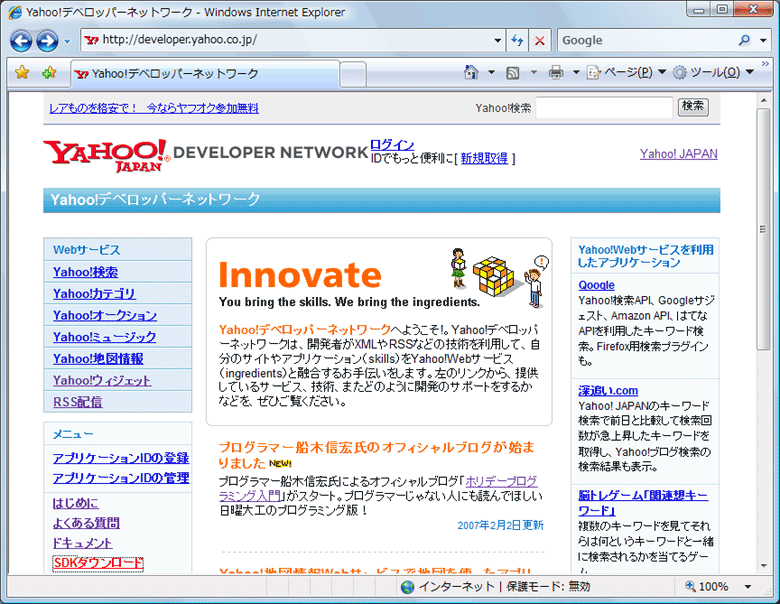This screenshot has height=604, width=780.
Task: Open the Yahoo!地図情報 link
Action: (x=98, y=359)
